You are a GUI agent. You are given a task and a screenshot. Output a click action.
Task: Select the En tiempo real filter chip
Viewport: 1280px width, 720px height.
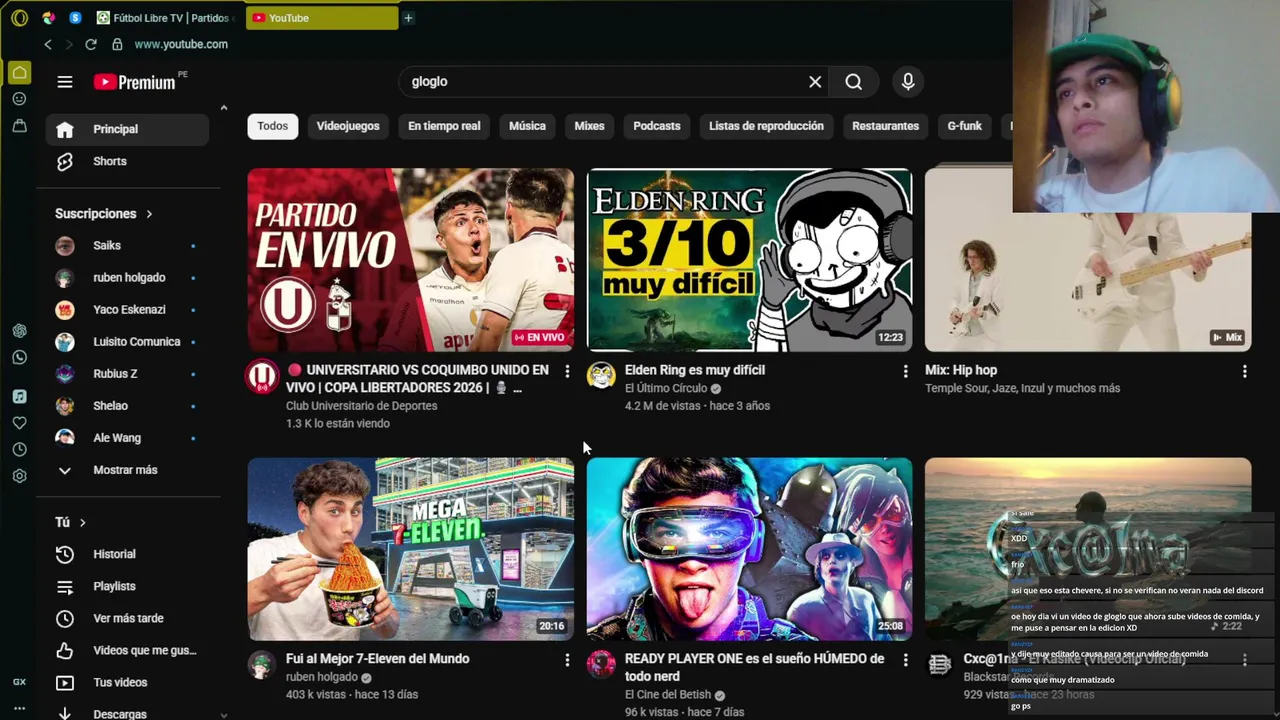coord(444,126)
